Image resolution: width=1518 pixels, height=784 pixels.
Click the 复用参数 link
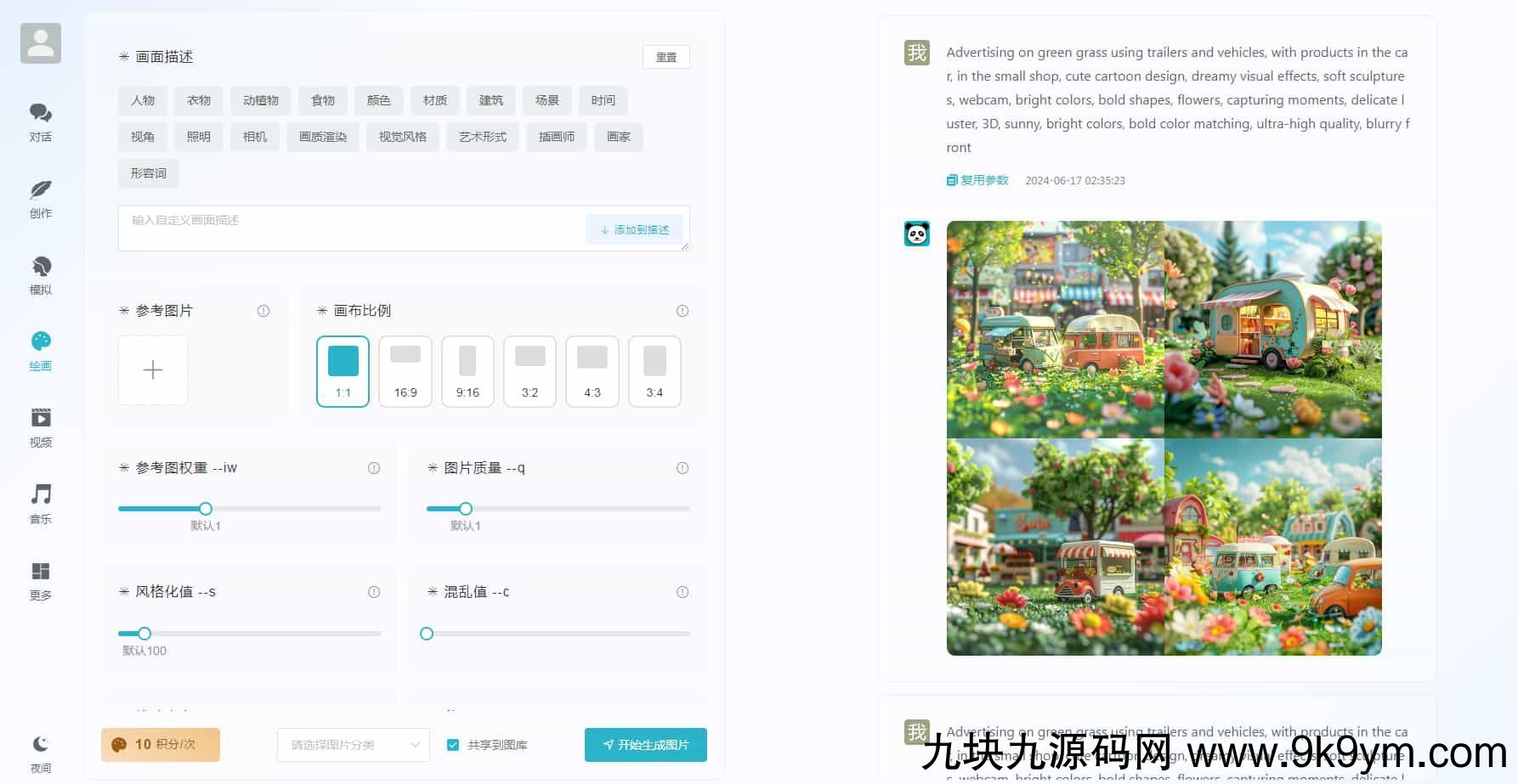coord(977,180)
